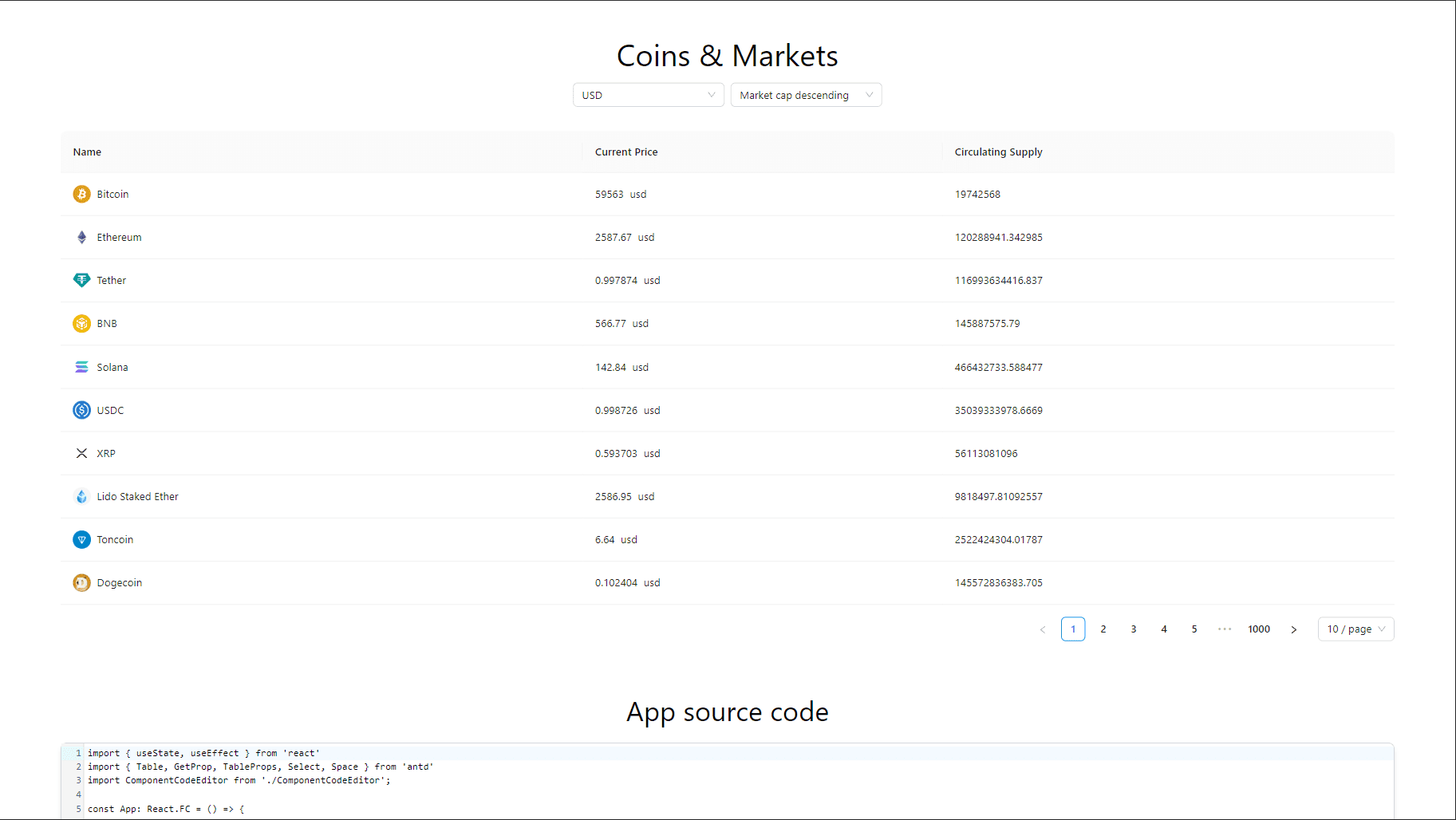1456x820 pixels.
Task: Click Tether supply 116993634416.837
Action: coord(998,280)
